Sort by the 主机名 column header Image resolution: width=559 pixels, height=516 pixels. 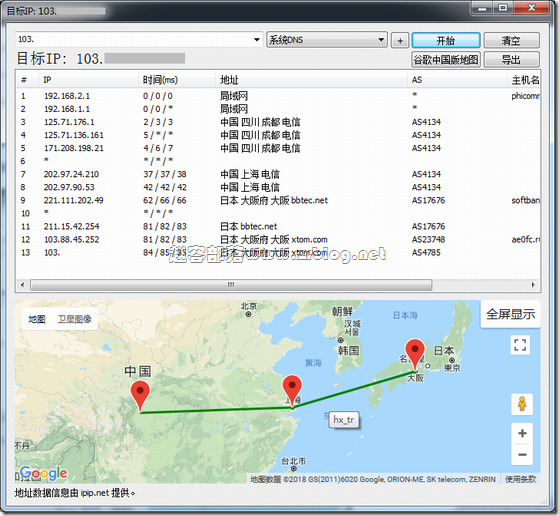(x=524, y=80)
